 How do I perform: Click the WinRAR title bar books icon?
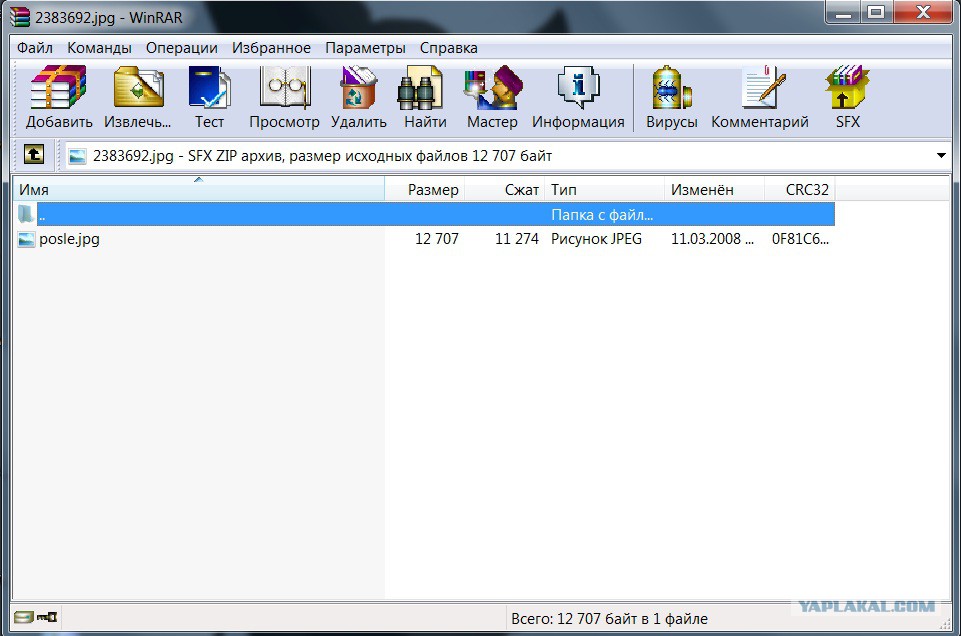(20, 17)
